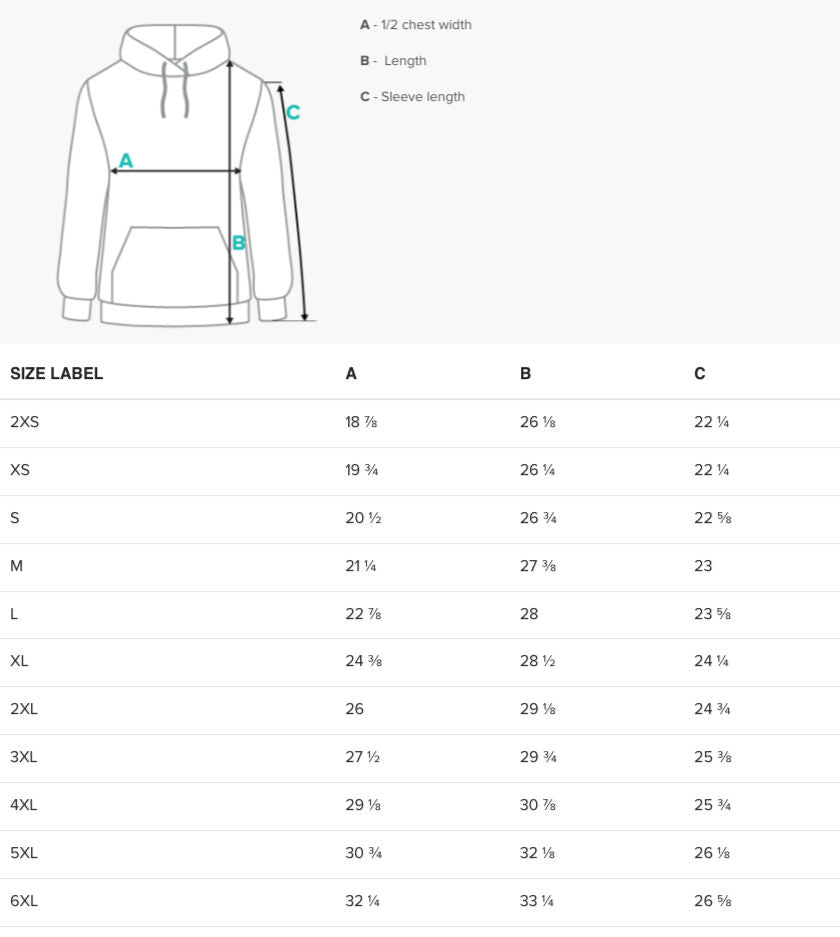The width and height of the screenshot is (840, 937).
Task: Click the teal B marker on hoodie diagram
Action: click(x=239, y=243)
